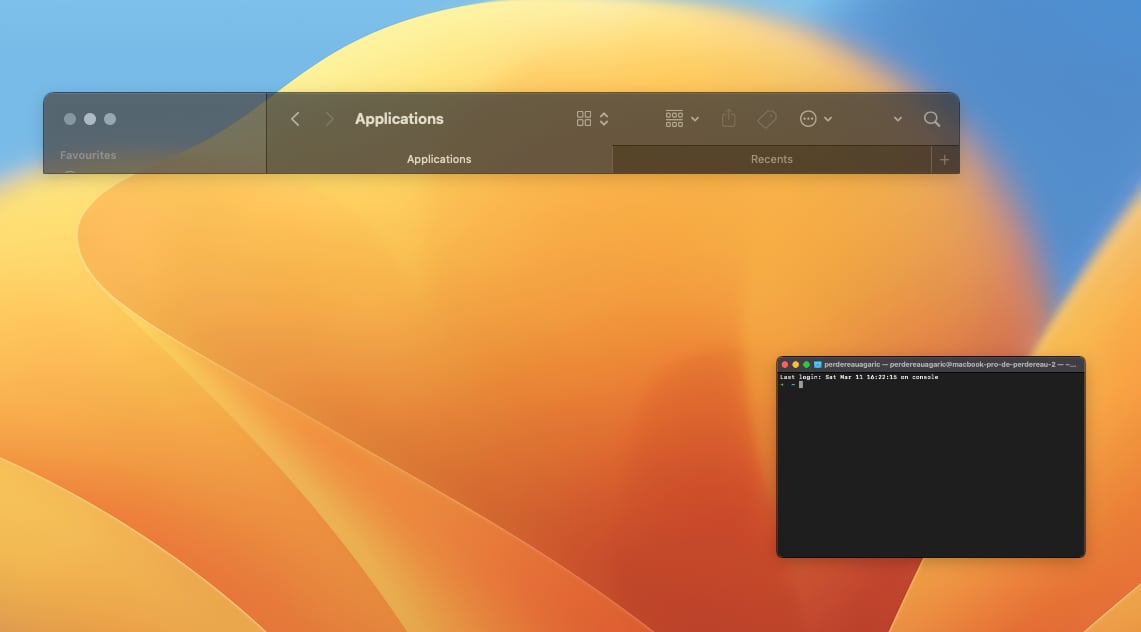Open view mode switcher arrows
Screen dimensions: 1141x632
(x=604, y=119)
